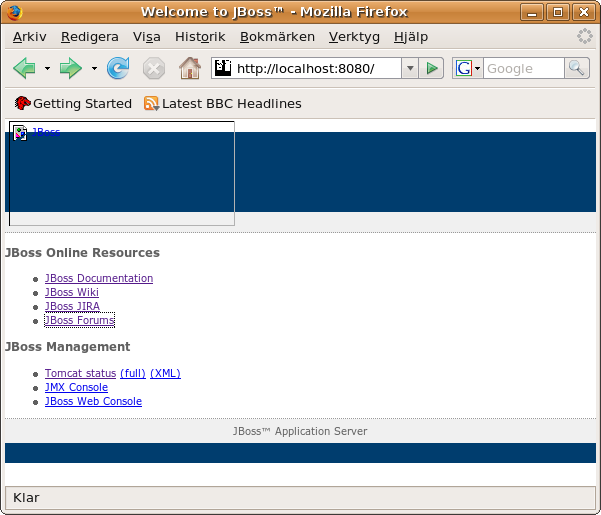Open the Latest BBC Headlines bookmark
Viewport: 601px width, 515px height.
pos(223,103)
